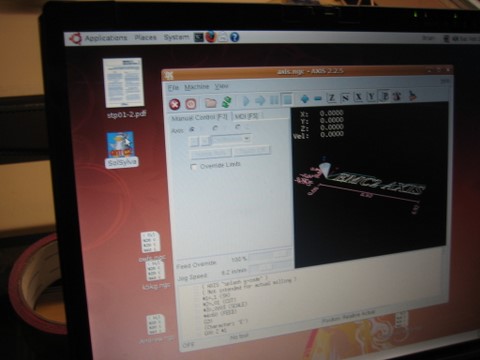Viewport: 480px width, 360px height.
Task: Switch to the MDI tab
Action: click(x=246, y=116)
